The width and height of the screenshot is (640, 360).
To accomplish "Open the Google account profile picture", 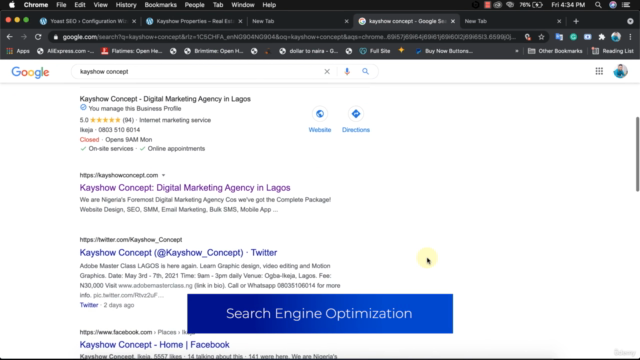I will pos(620,71).
